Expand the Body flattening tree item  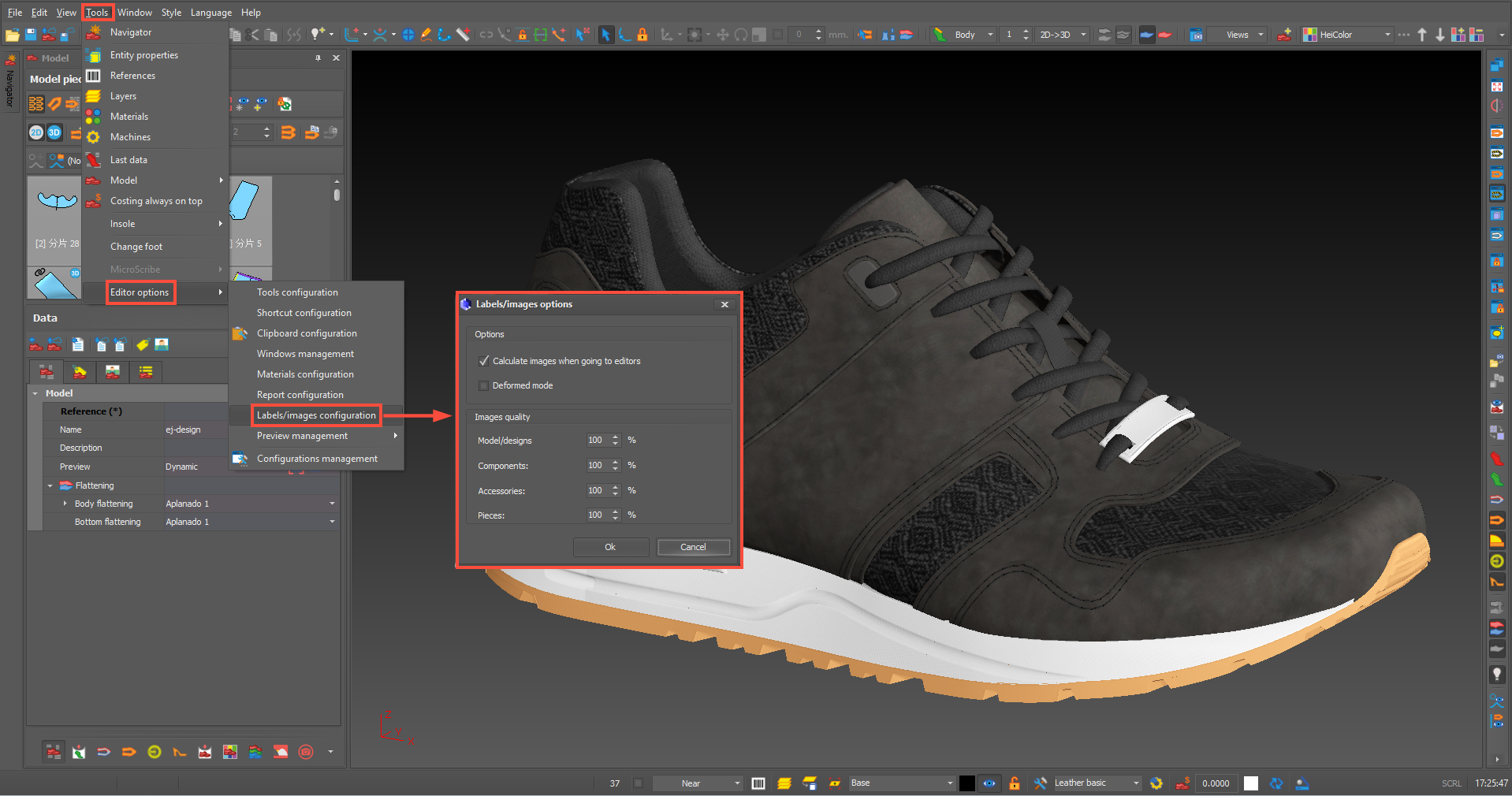[x=65, y=504]
